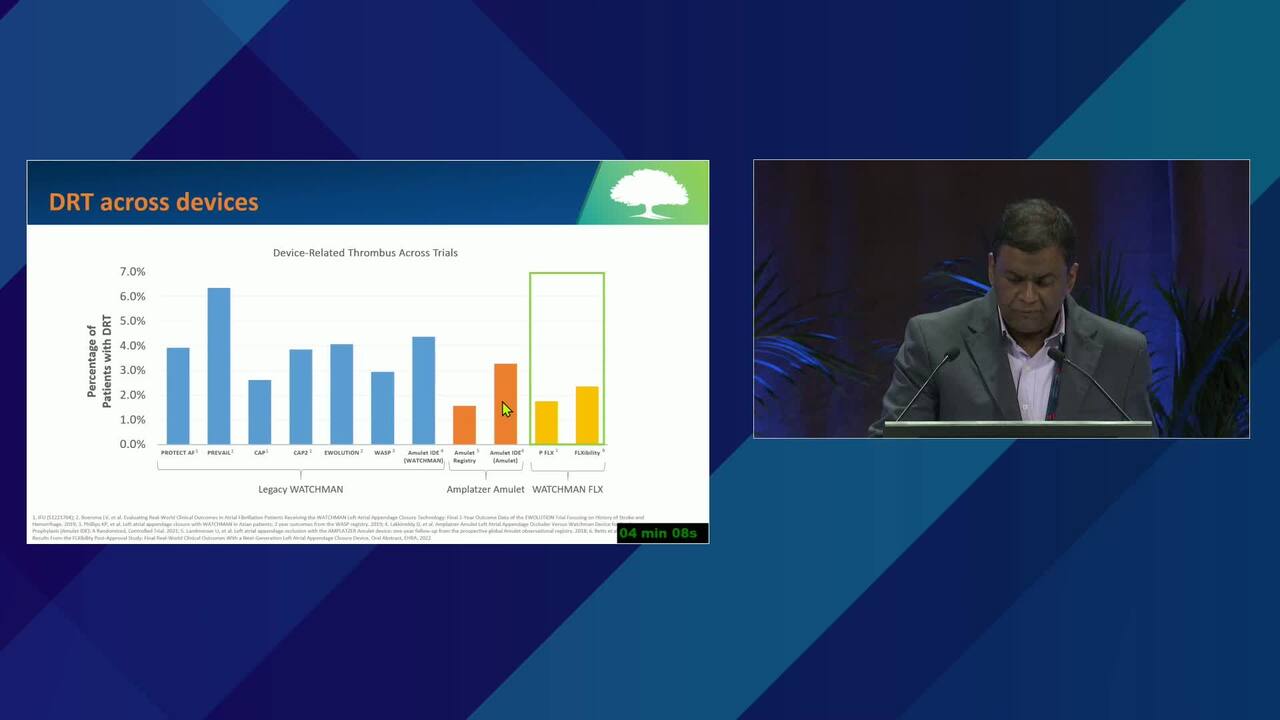Click the "2.0%" y-axis value
Screen dimensions: 1280x720
[133, 395]
